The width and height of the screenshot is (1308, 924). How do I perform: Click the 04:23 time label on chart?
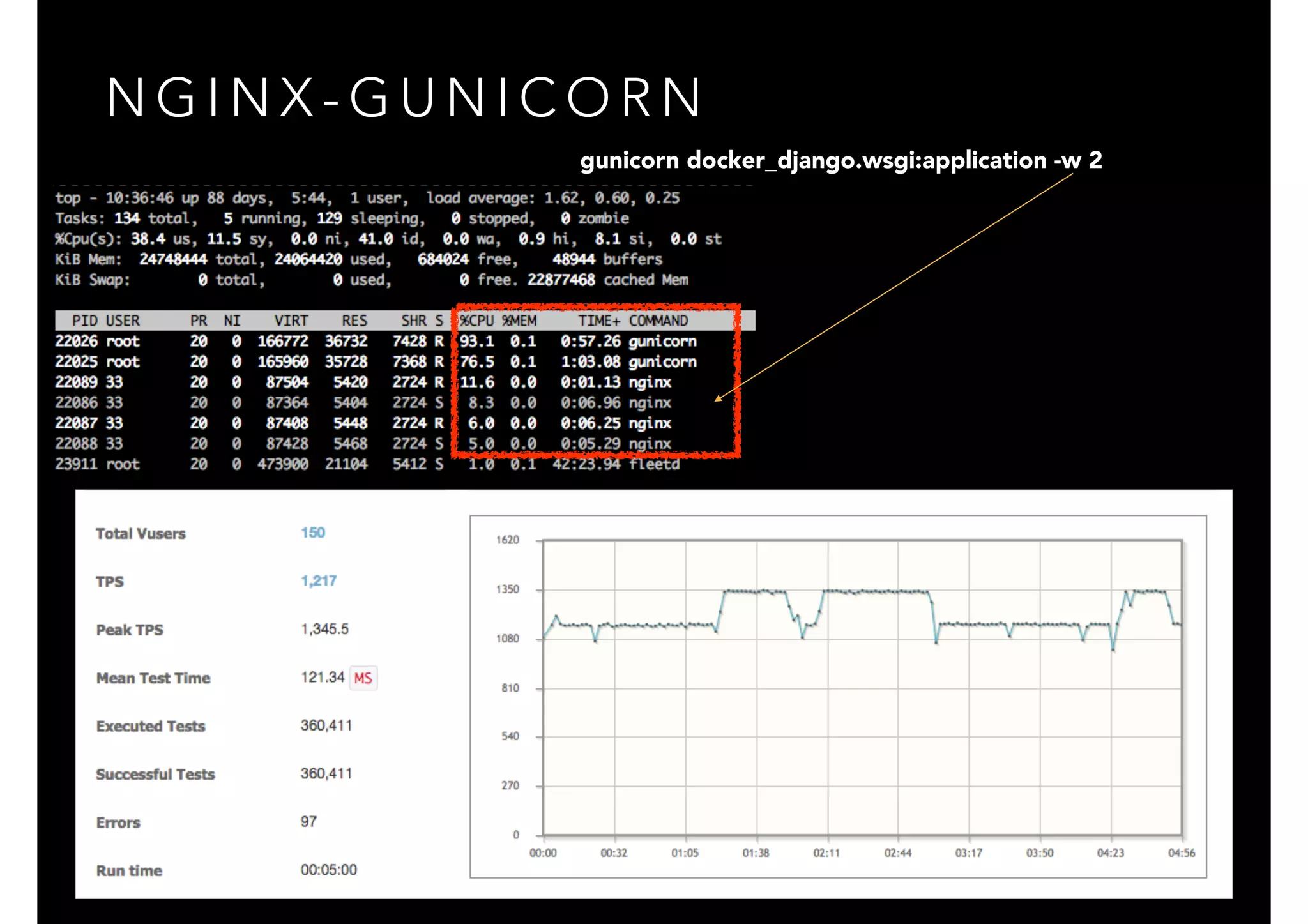tap(1110, 853)
